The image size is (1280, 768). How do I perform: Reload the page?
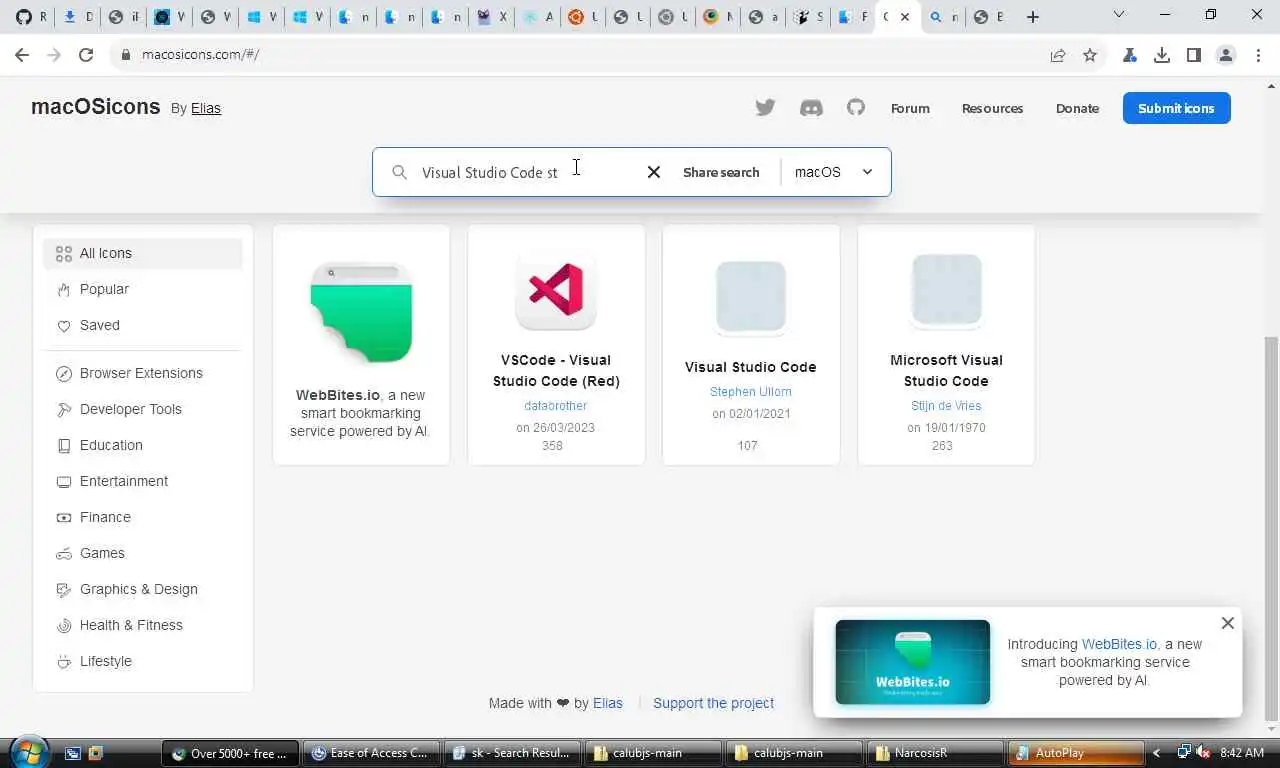[86, 55]
